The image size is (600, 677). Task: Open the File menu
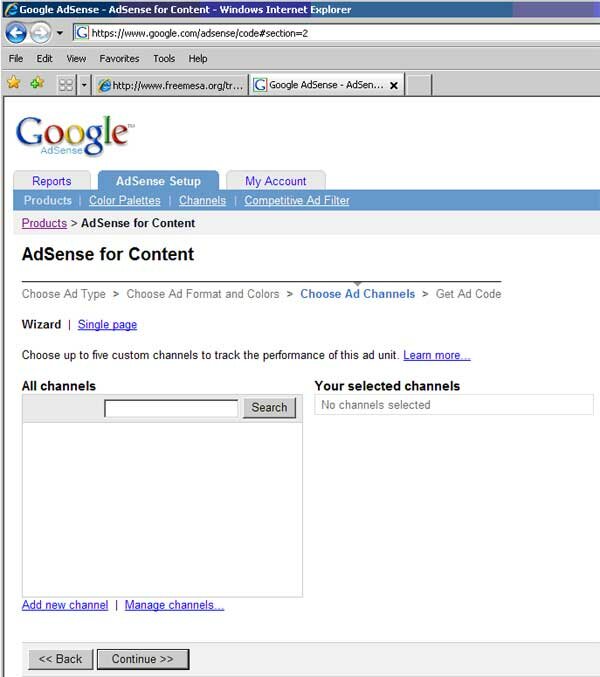16,58
